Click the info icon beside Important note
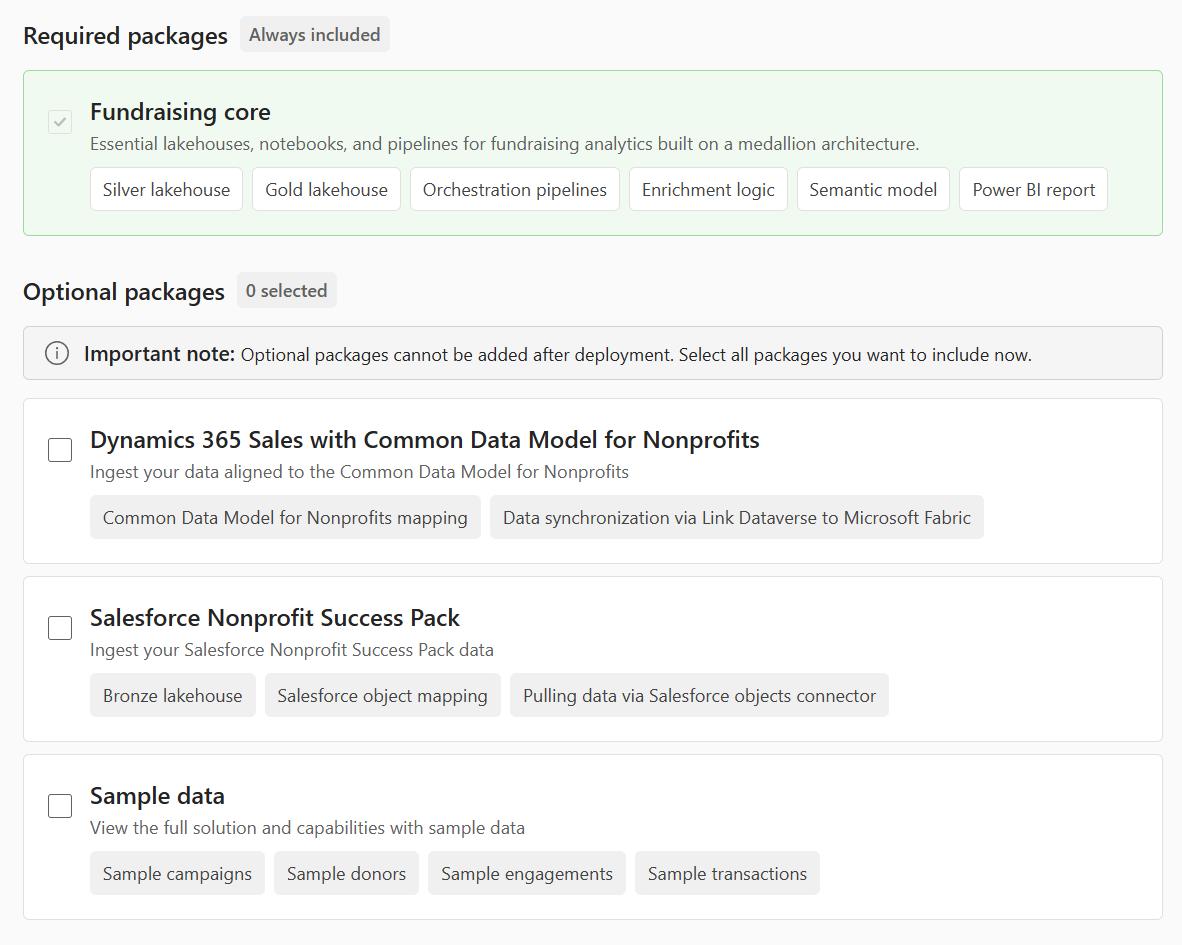This screenshot has width=1182, height=945. click(x=57, y=354)
